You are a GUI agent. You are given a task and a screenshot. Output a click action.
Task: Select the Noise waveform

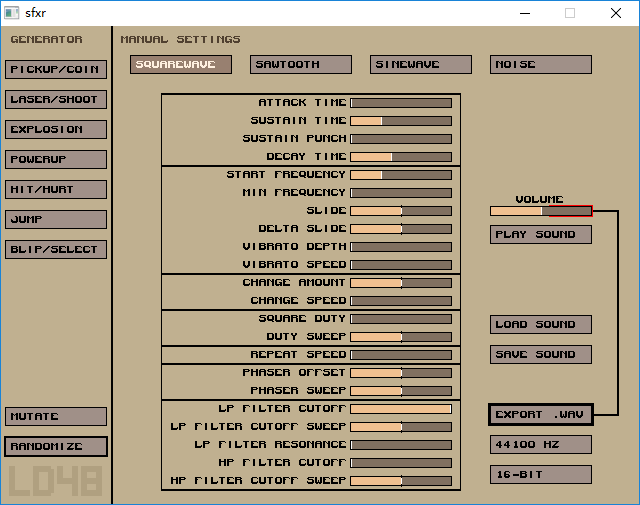541,65
